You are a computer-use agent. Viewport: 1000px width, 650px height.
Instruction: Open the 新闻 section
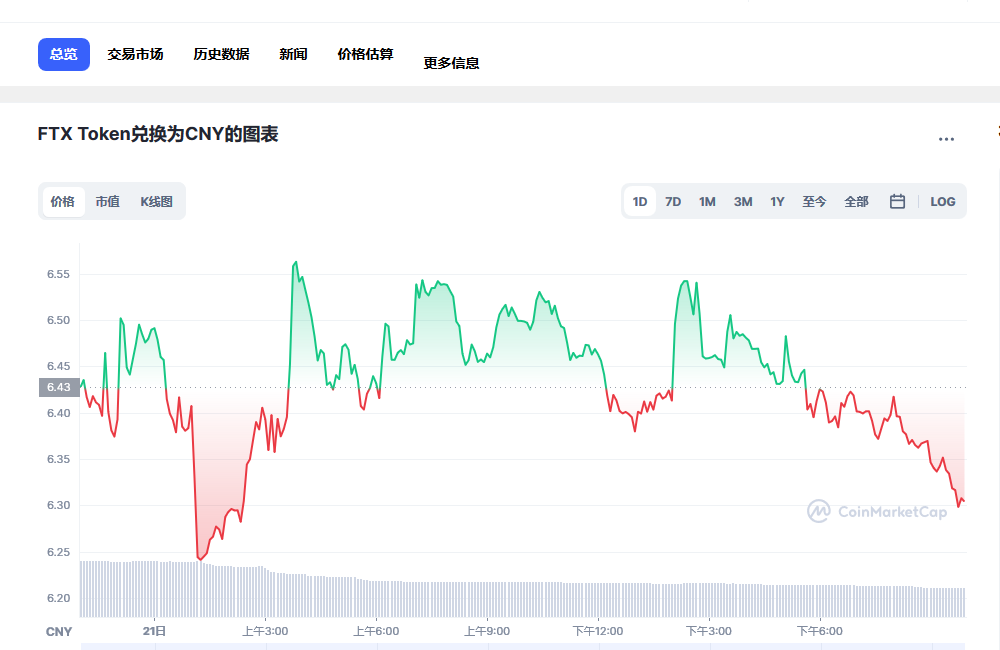(293, 54)
